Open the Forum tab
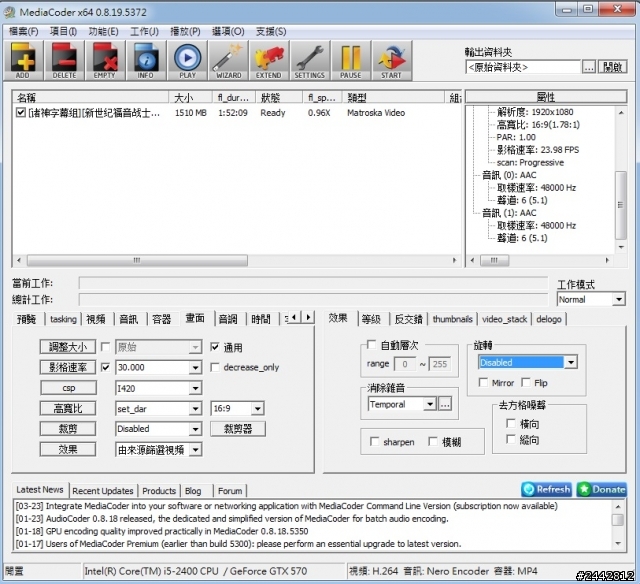640x584 pixels. 230,491
